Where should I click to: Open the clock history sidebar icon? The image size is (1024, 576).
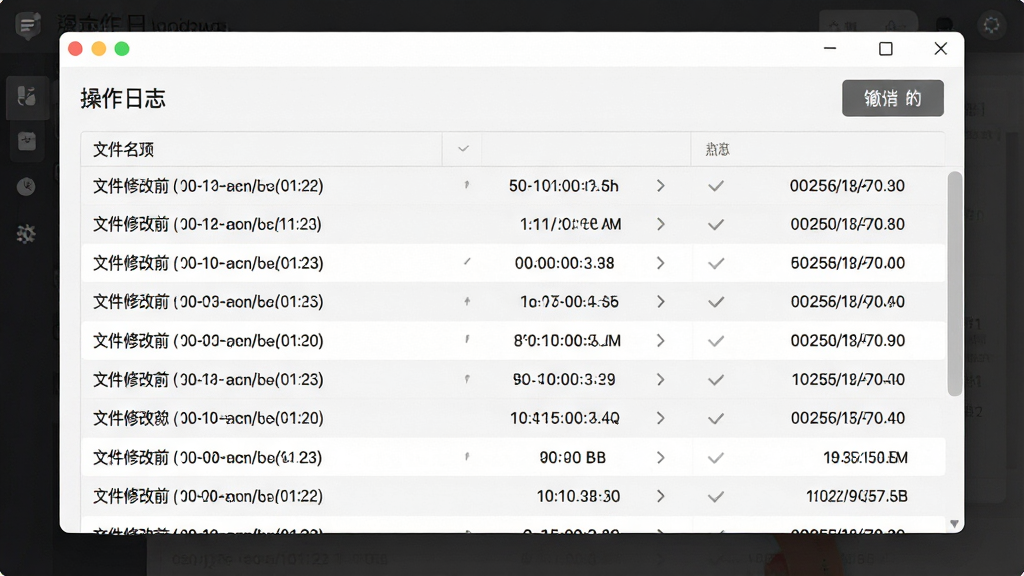[26, 187]
